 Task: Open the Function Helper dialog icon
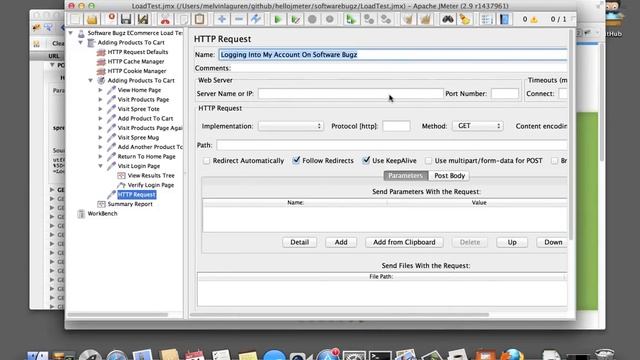[487, 19]
